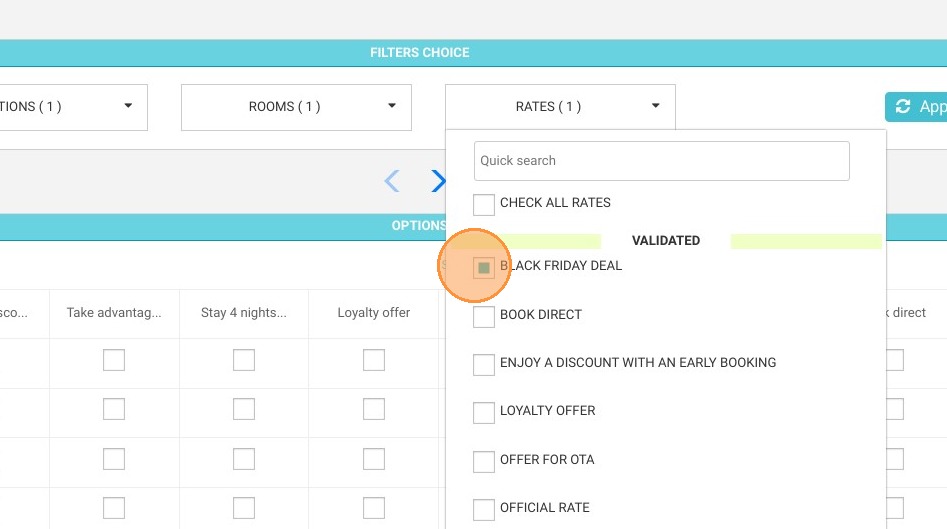The height and width of the screenshot is (529, 947).
Task: Open the RATES ( 1 ) dropdown
Action: (x=560, y=107)
